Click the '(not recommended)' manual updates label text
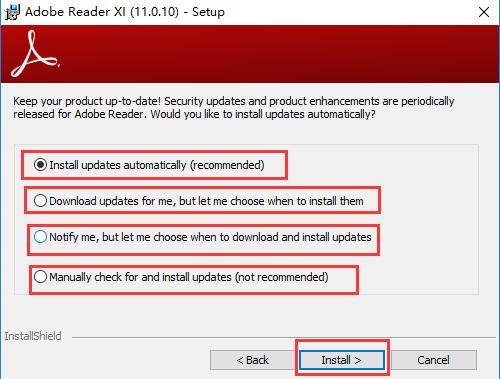This screenshot has width=500, height=379. click(x=282, y=277)
